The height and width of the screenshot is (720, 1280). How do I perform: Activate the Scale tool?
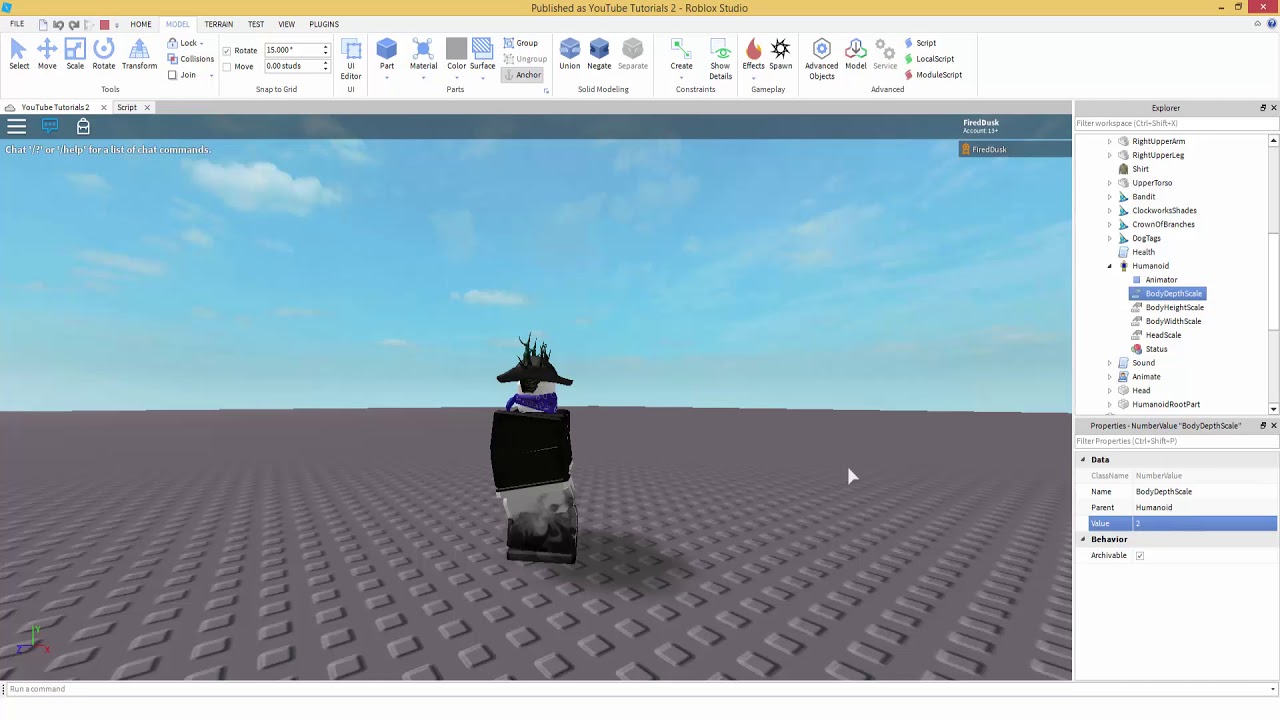point(75,55)
